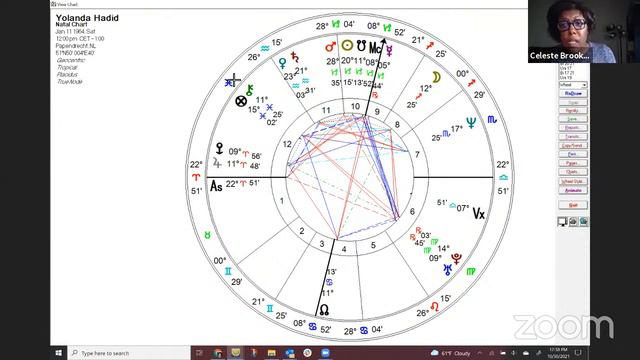Click the green Save button

(573, 119)
